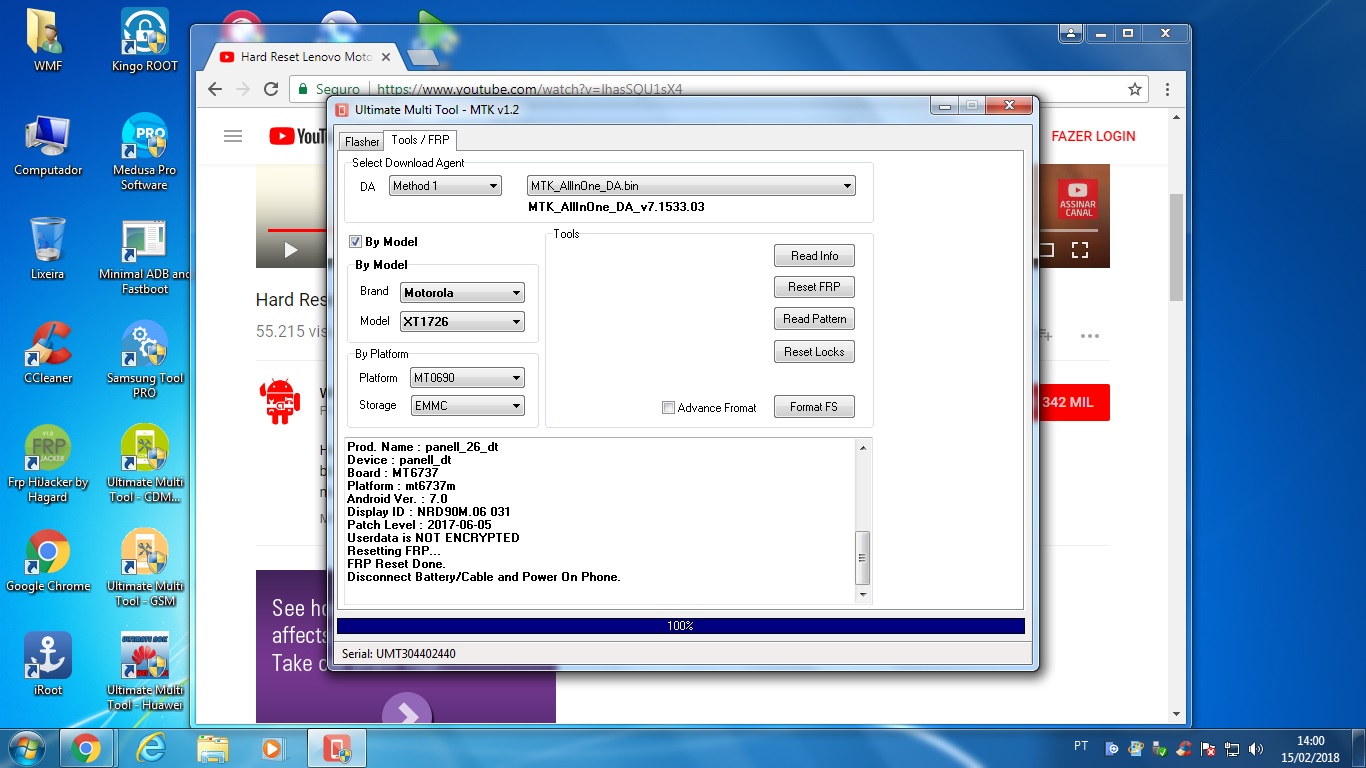1366x768 pixels.
Task: Launch Kingo ROOT desktop shortcut
Action: 144,40
